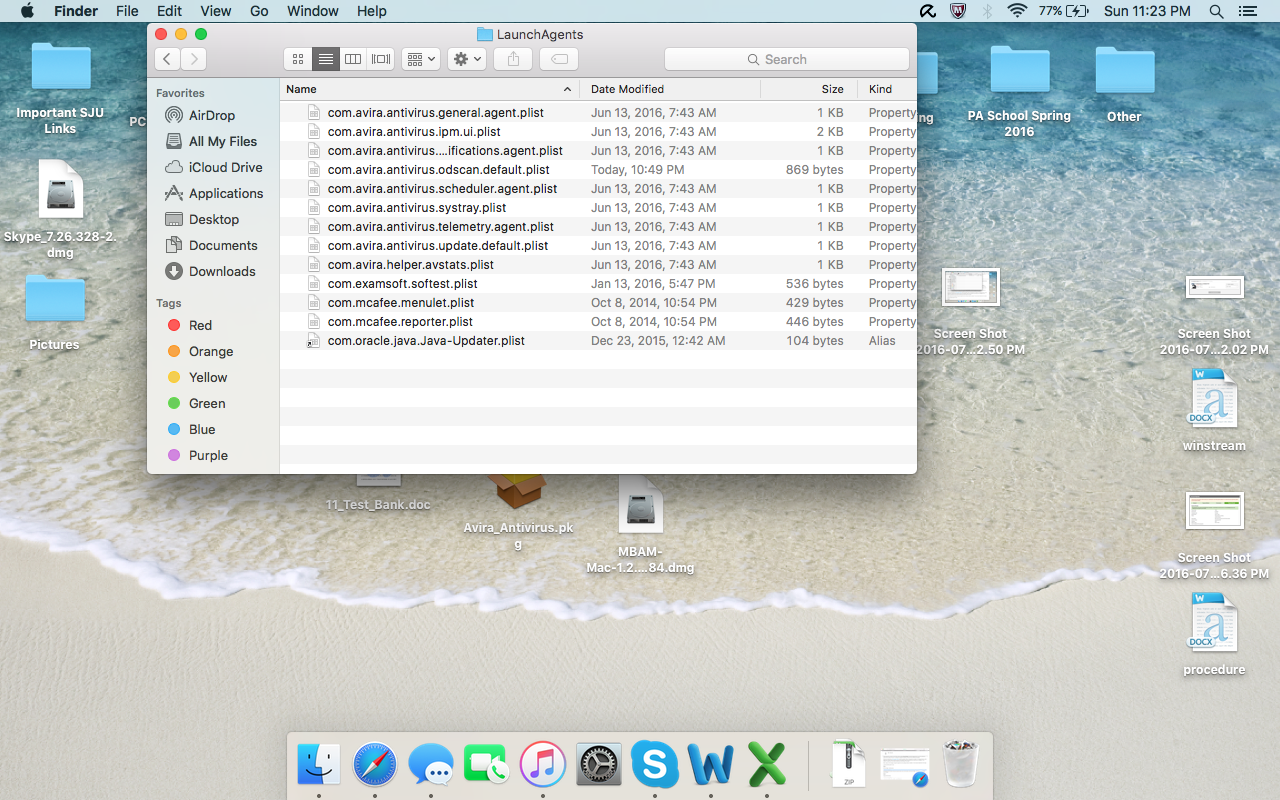Focus the Finder Search field
Image resolution: width=1280 pixels, height=800 pixels.
(x=787, y=59)
